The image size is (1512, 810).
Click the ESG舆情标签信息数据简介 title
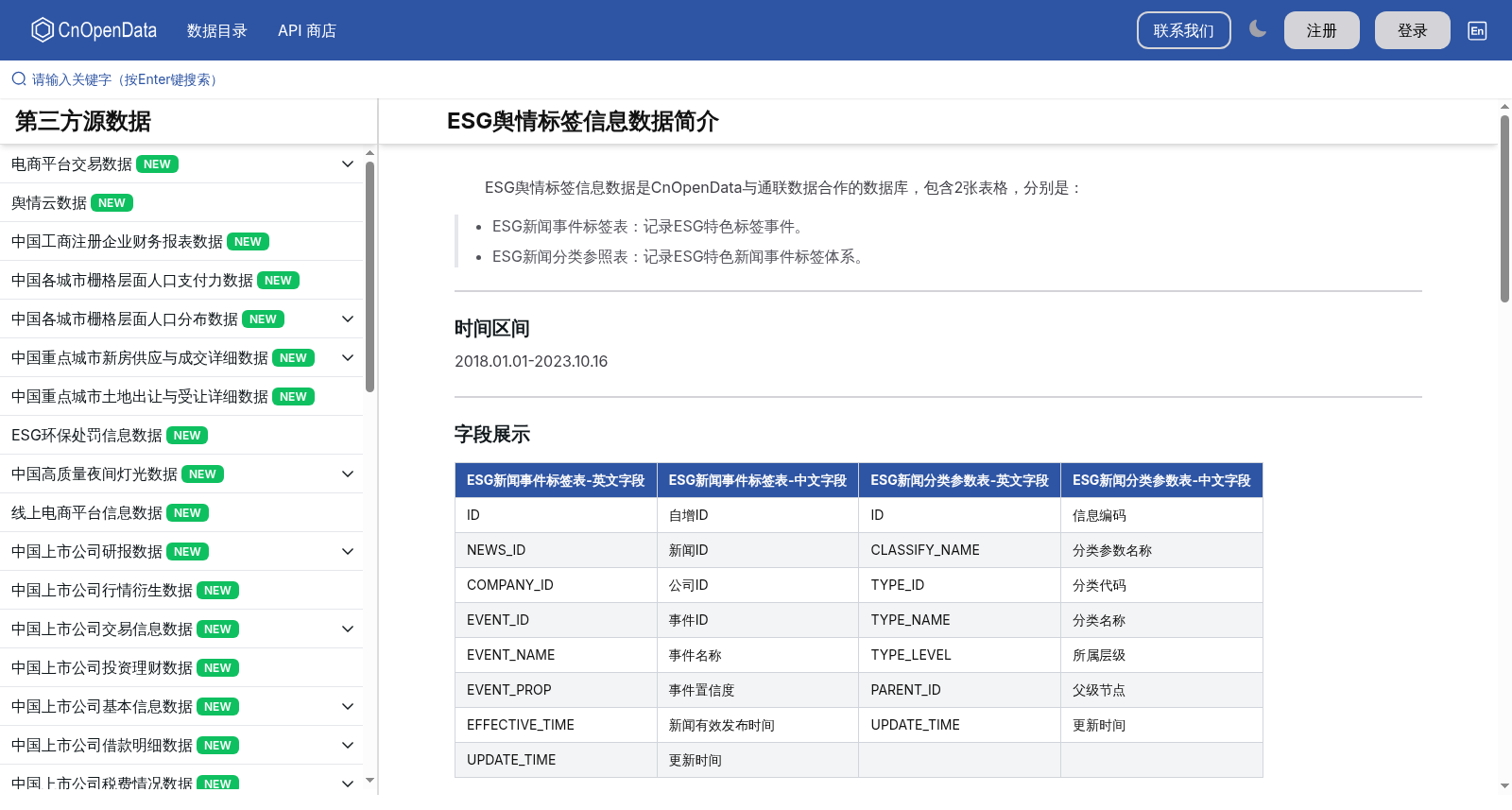click(583, 121)
